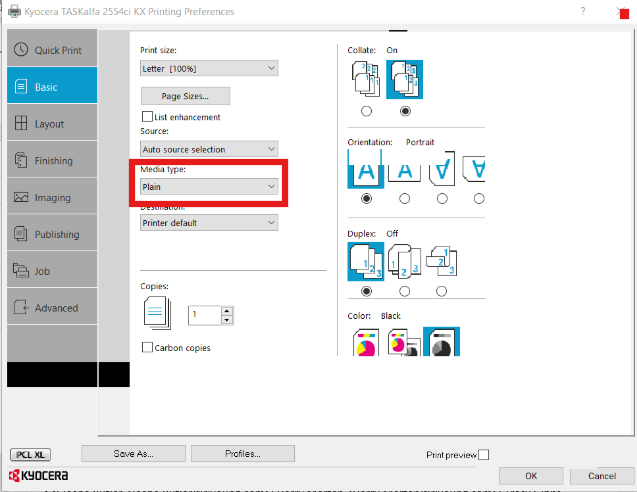Choose the Collate on radio button
This screenshot has width=637, height=492.
(405, 111)
